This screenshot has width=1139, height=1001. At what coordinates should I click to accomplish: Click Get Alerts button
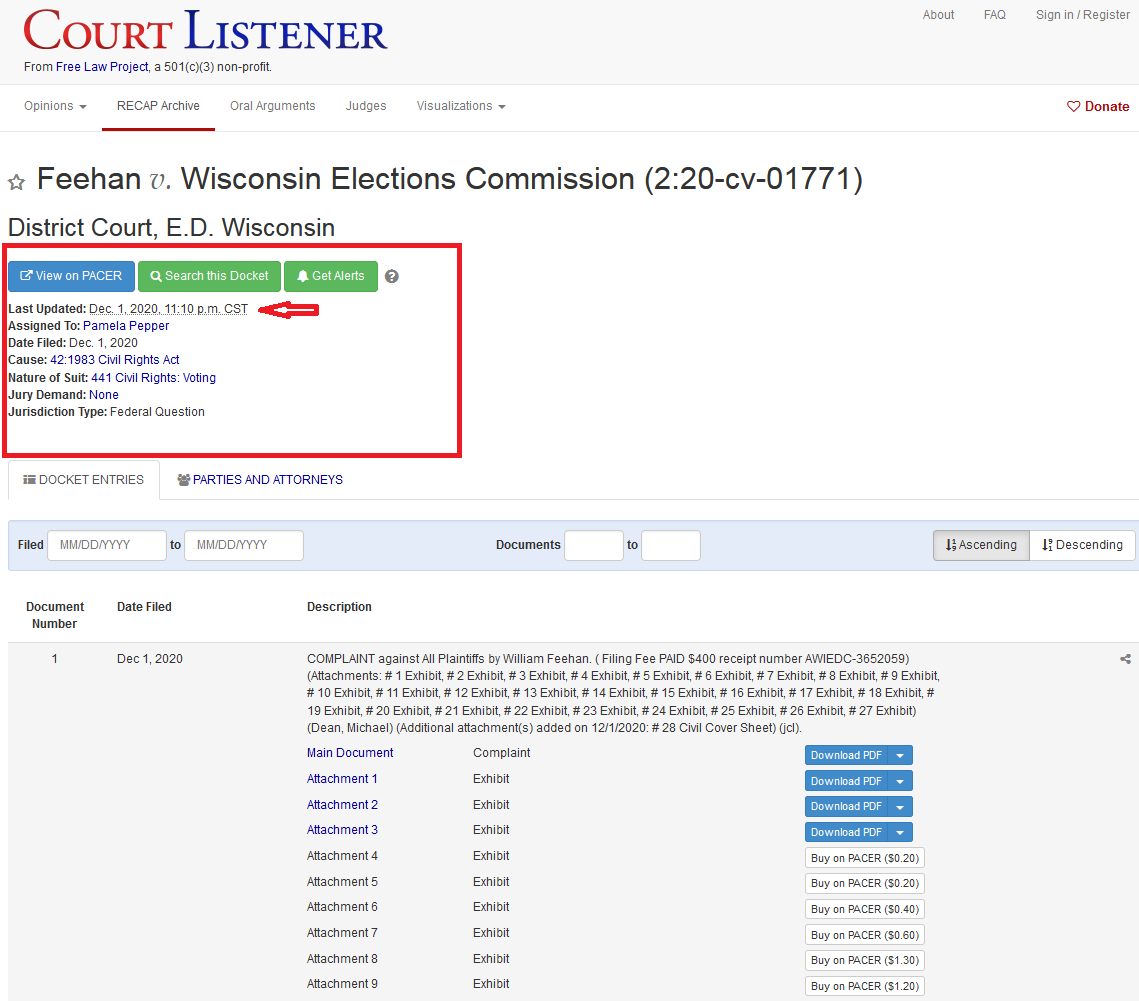coord(331,276)
